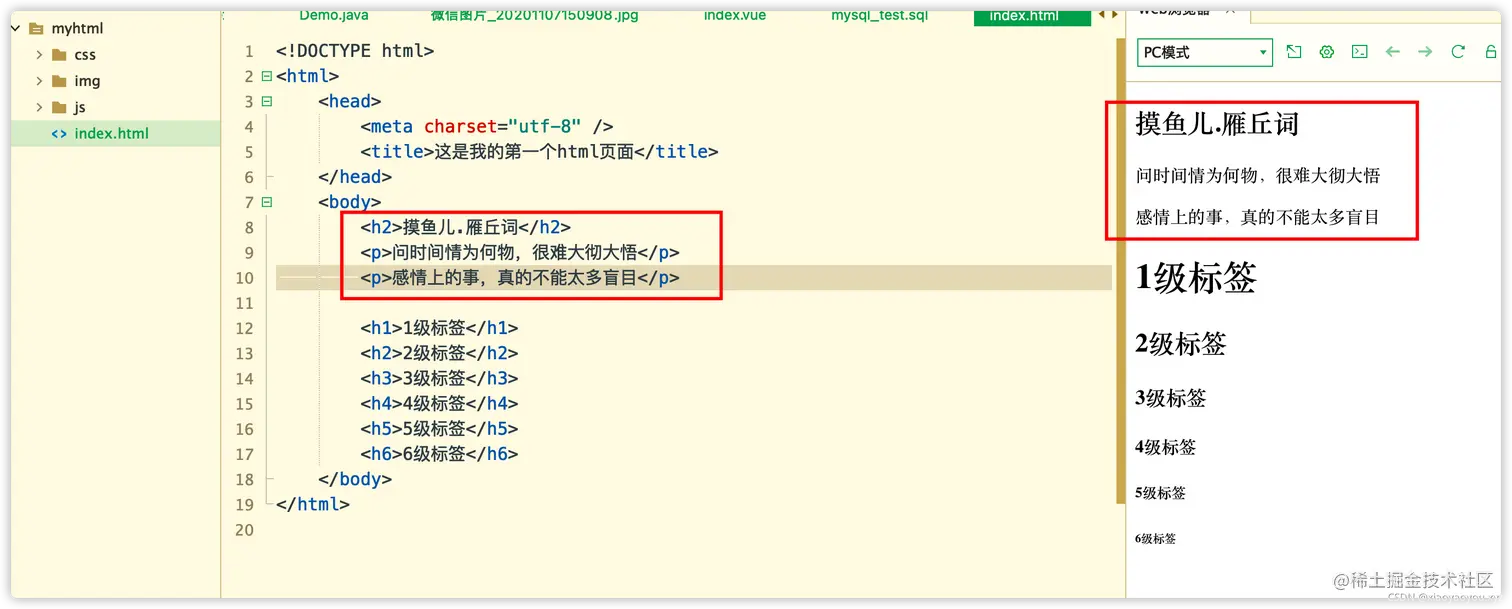The width and height of the screenshot is (1512, 609).
Task: Toggle the lock icon in browser toolbar
Action: click(1491, 52)
